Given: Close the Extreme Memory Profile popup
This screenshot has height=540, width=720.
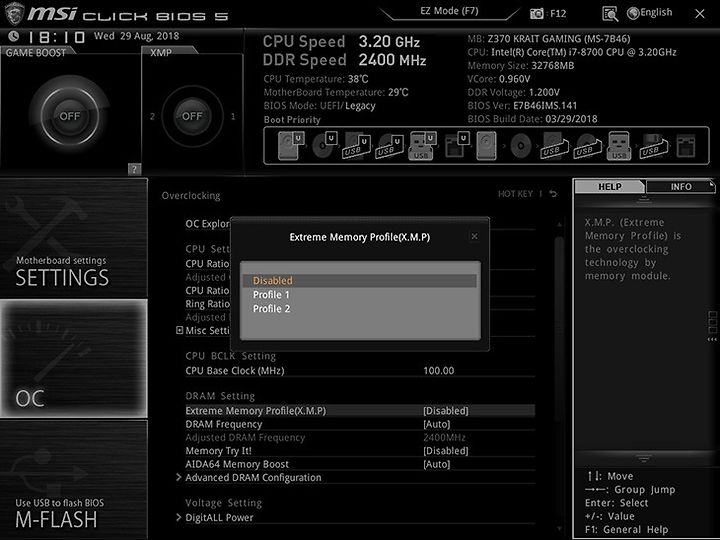Looking at the screenshot, I should point(474,236).
